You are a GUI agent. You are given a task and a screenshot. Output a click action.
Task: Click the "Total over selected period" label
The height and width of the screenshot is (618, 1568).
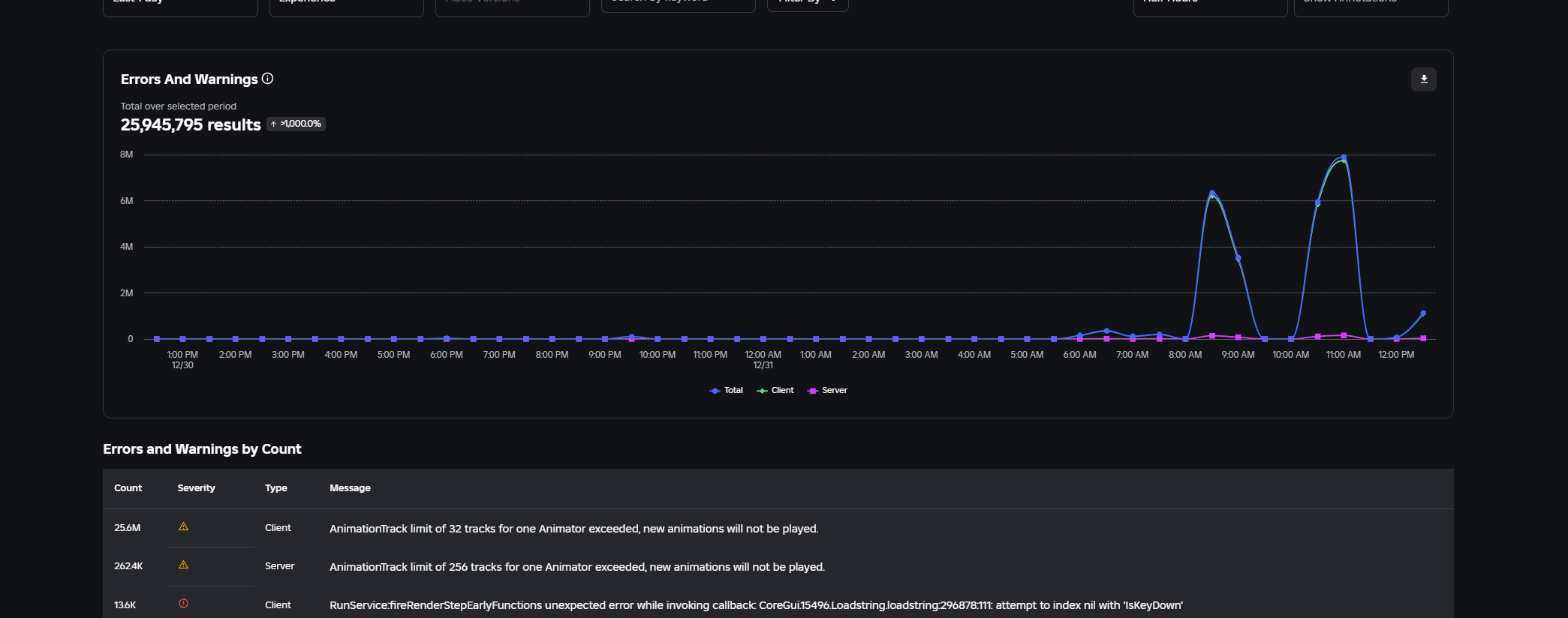pyautogui.click(x=179, y=106)
